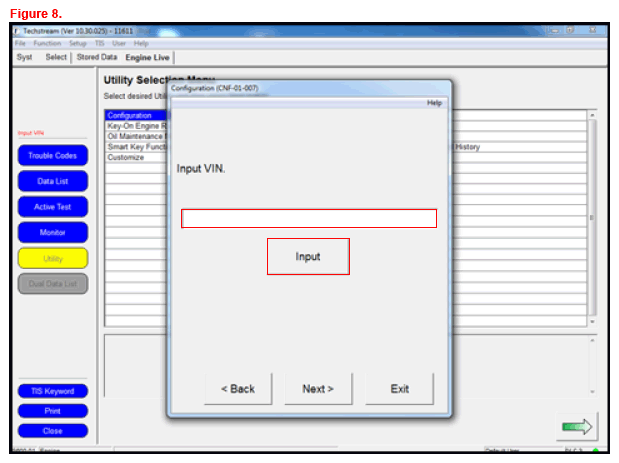Screen dimensions: 619x463
Task: Click the utility list scroll down arrow
Action: tap(592, 322)
